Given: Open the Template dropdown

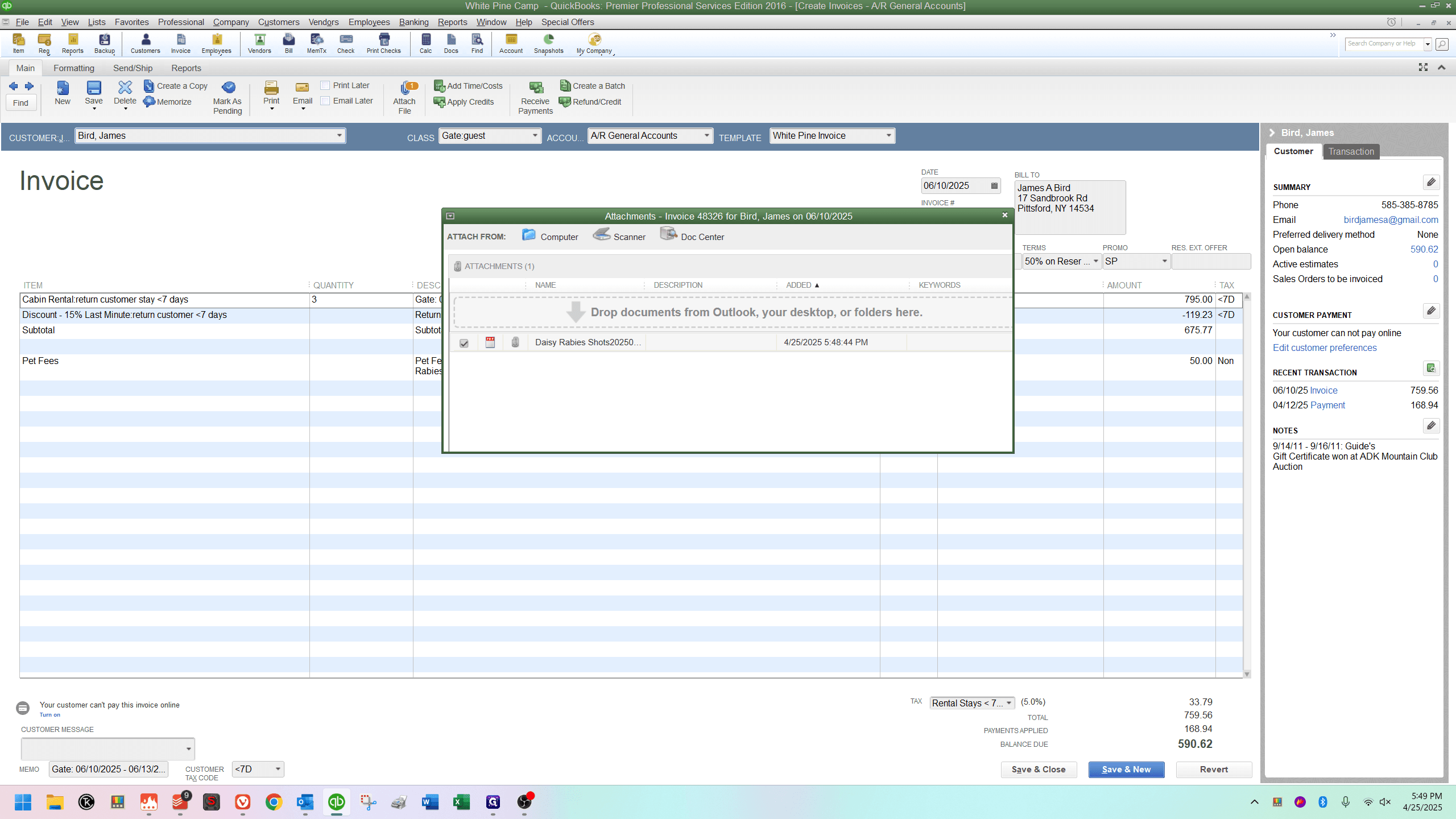Looking at the screenshot, I should coord(888,136).
